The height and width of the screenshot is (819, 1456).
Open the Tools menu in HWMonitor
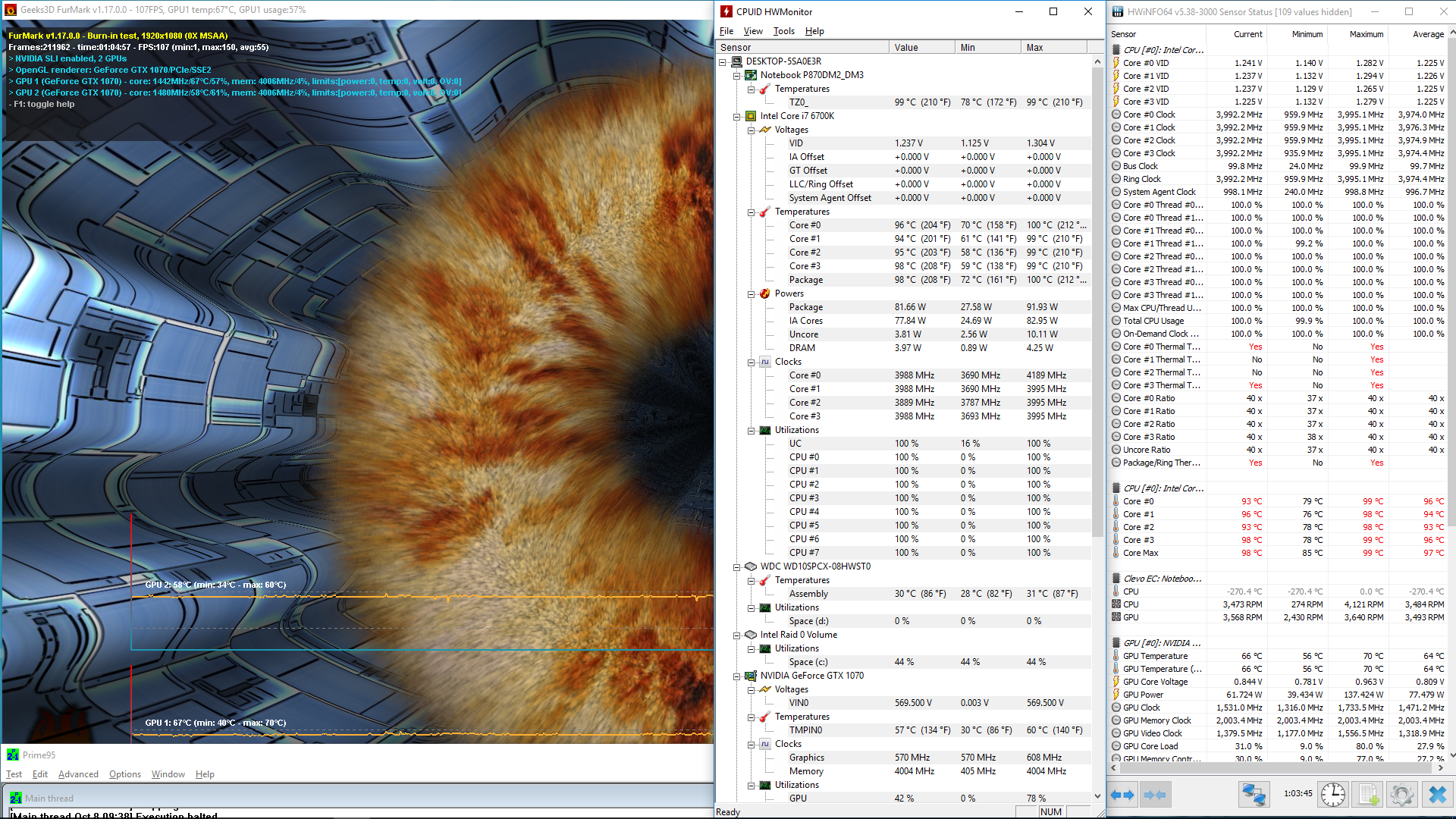(x=783, y=31)
